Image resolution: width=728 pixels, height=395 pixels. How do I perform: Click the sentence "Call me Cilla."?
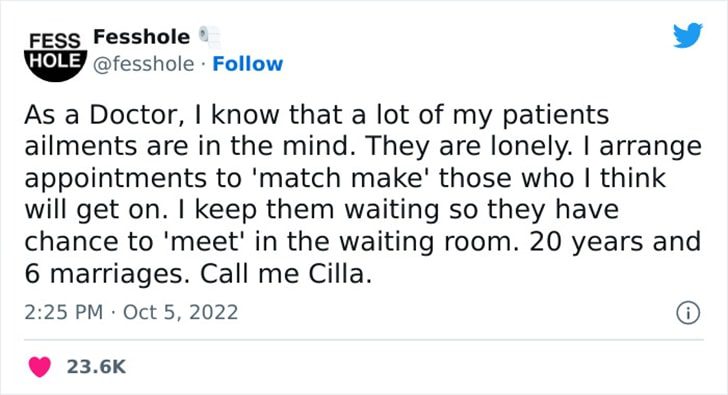point(286,274)
